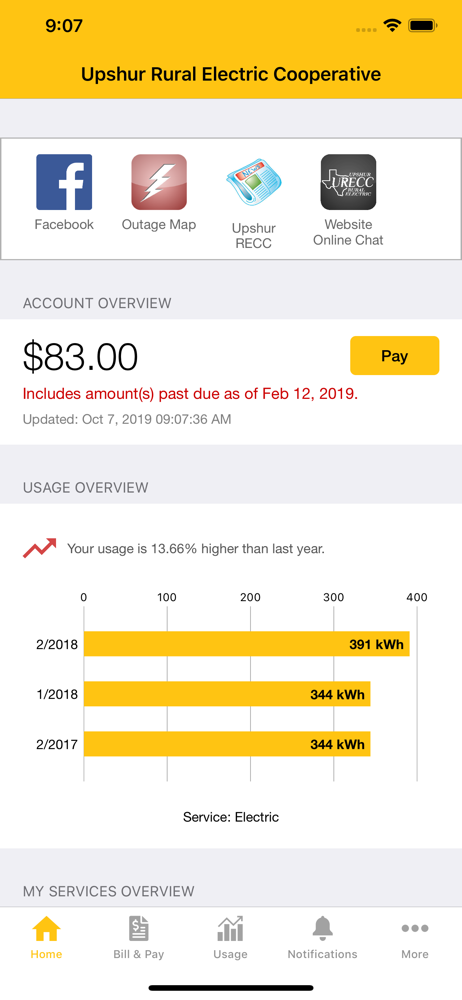
Task: Click the yellow Pay button
Action: point(394,356)
